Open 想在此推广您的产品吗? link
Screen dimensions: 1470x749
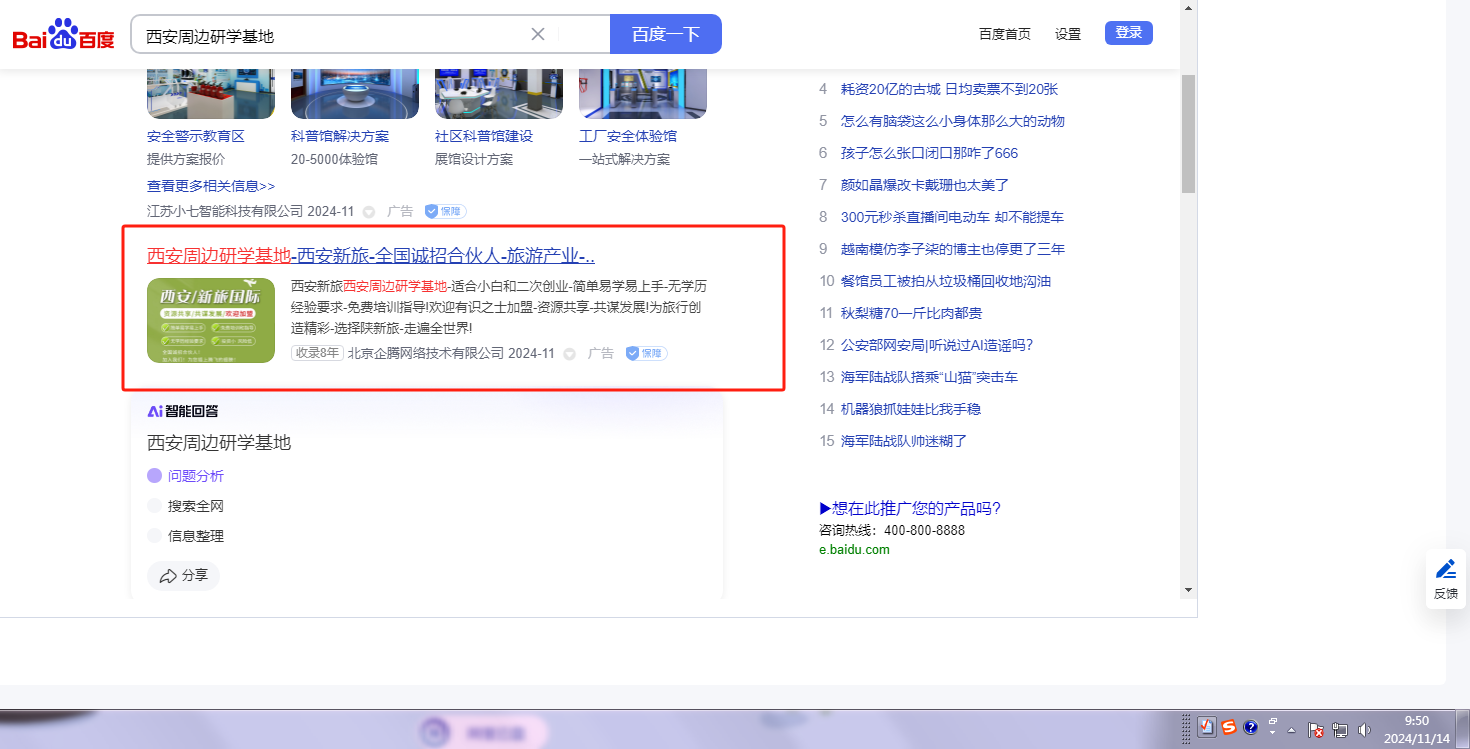910,508
